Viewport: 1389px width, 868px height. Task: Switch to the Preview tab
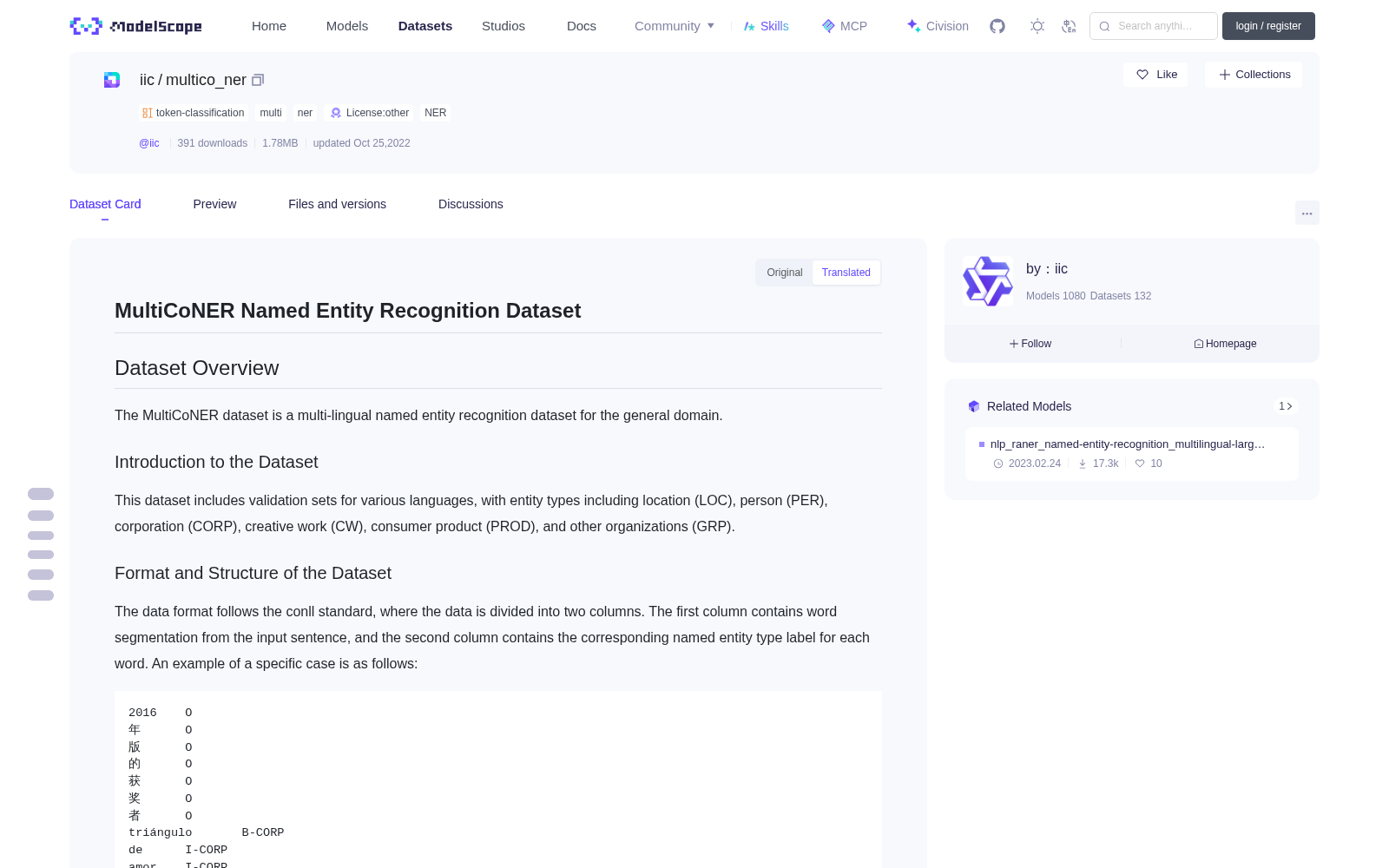pos(214,204)
